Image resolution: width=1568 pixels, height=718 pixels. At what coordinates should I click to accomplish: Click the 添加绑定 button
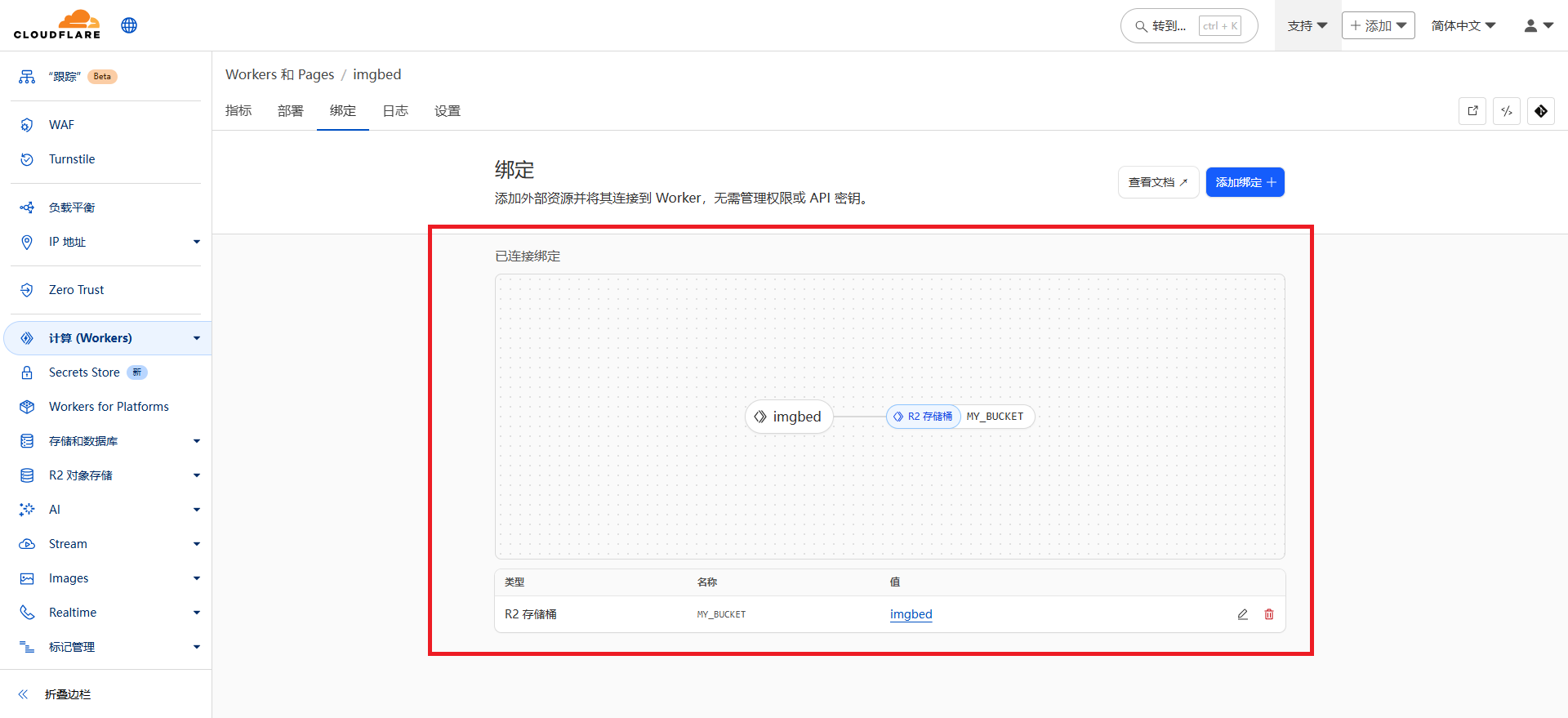pyautogui.click(x=1245, y=182)
